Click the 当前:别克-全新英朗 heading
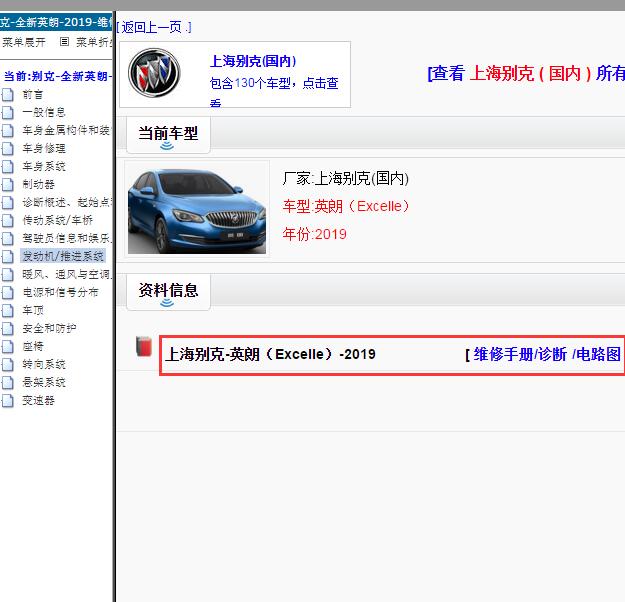This screenshot has height=602, width=625. [58, 76]
